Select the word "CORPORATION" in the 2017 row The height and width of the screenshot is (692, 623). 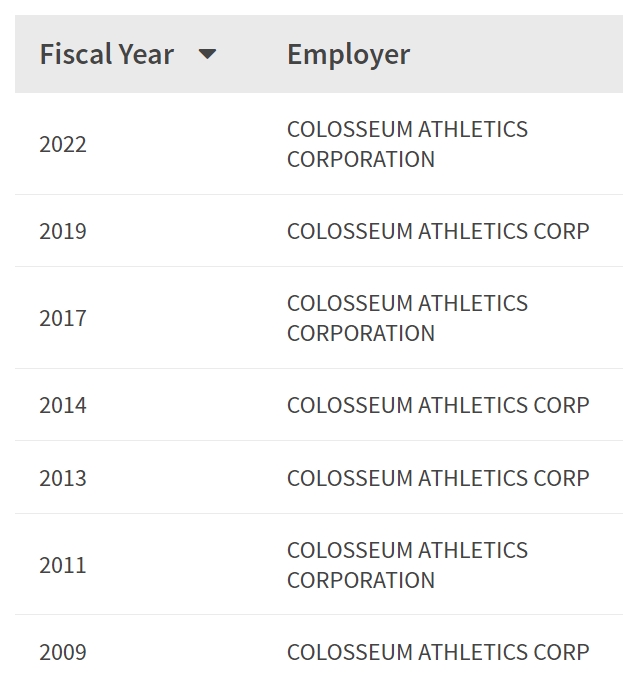coord(360,333)
